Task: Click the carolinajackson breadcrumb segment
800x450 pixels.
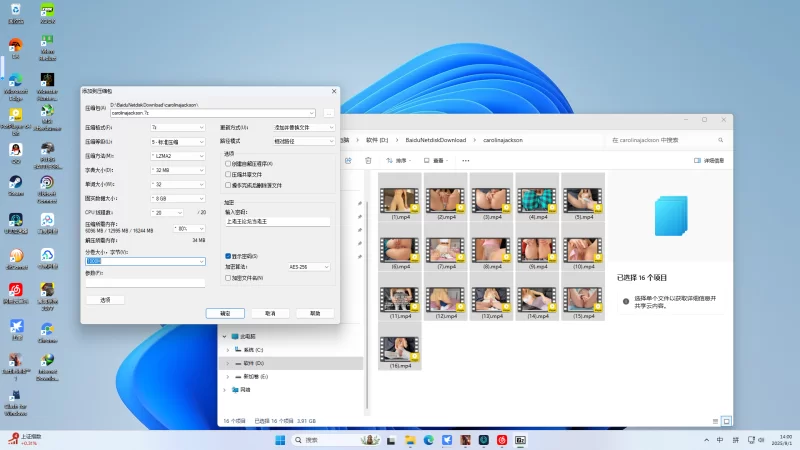Action: pos(503,140)
